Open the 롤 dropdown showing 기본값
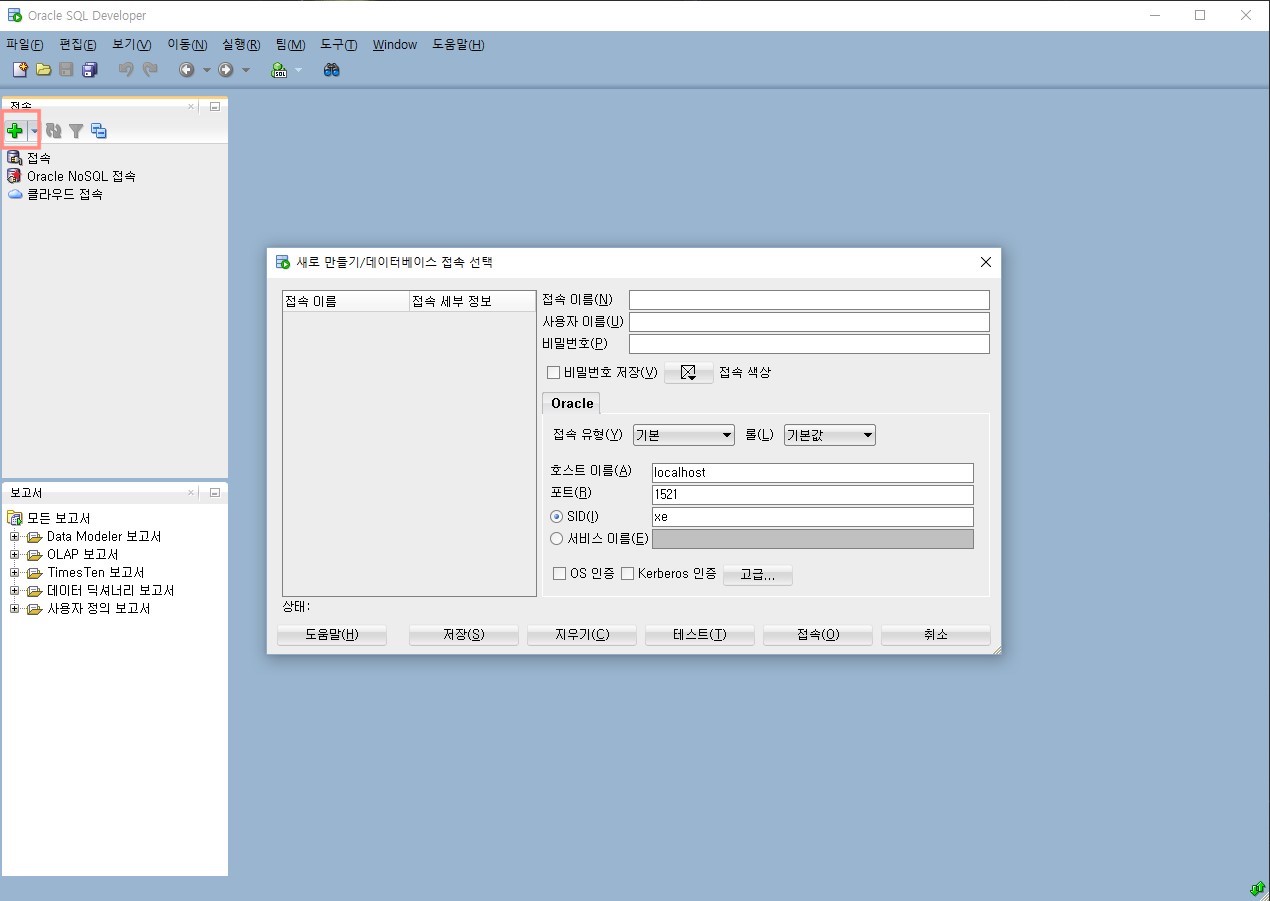 click(x=830, y=435)
